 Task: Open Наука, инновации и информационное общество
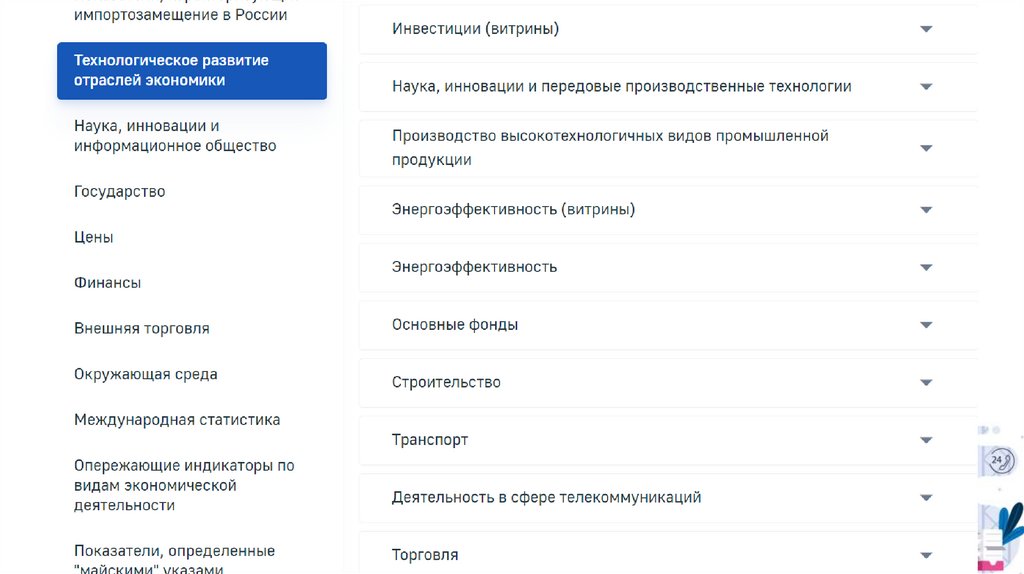(x=175, y=136)
